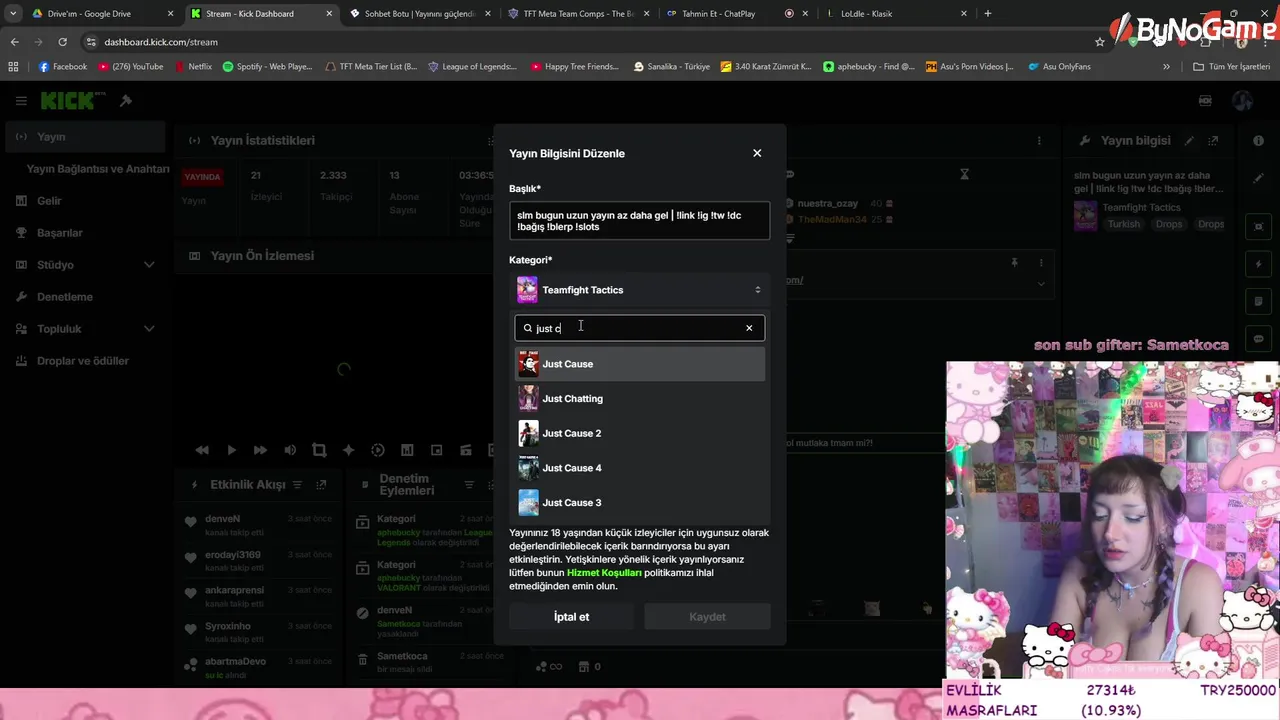Click the İptal et button
Screen dimensions: 1280x720
(572, 617)
